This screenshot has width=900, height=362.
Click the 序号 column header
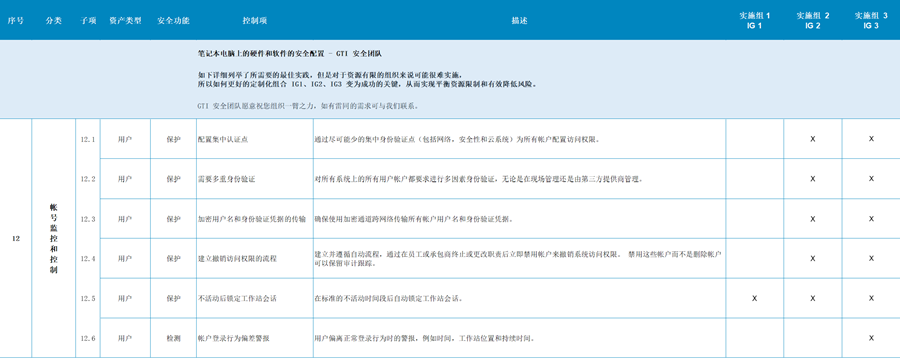(16, 21)
